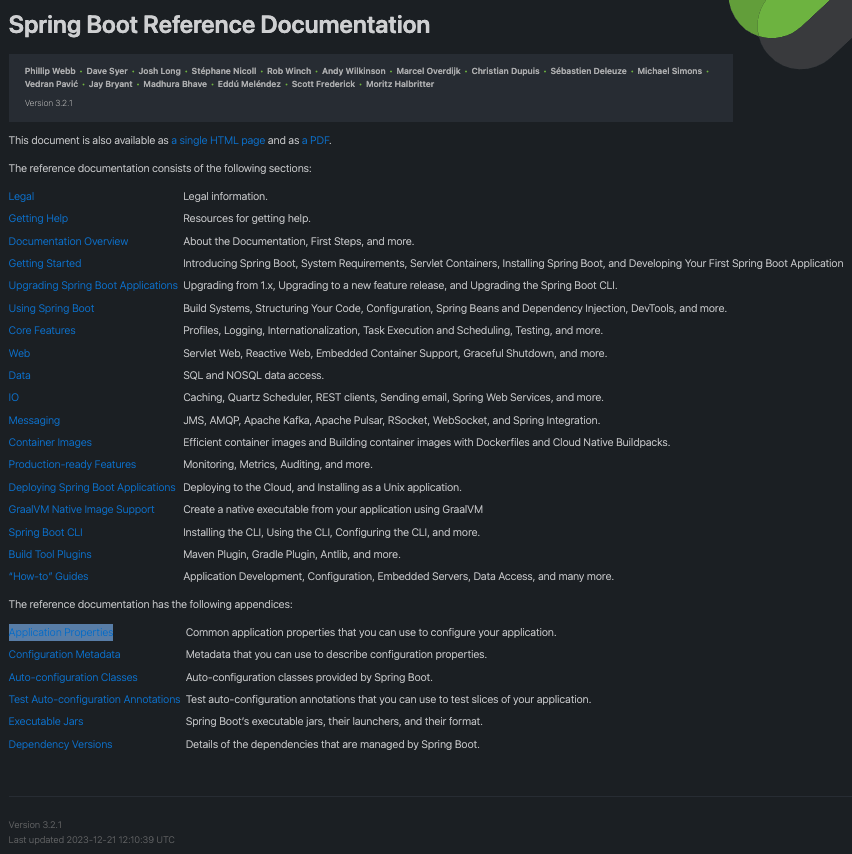This screenshot has height=854, width=852.
Task: Go to Getting Help section
Action: coord(38,218)
